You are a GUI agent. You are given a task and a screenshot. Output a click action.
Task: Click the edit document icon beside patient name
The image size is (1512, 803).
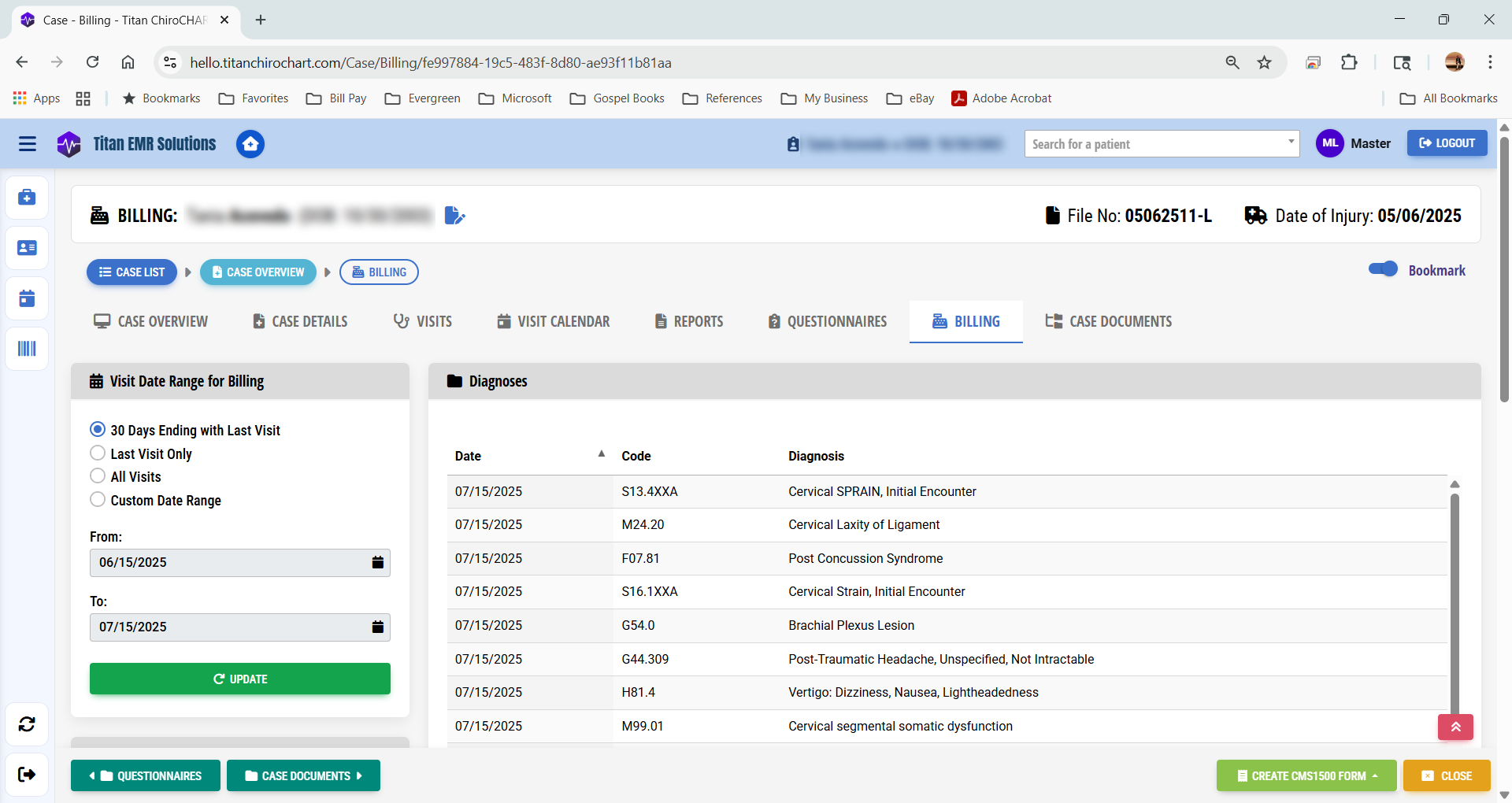pyautogui.click(x=454, y=215)
